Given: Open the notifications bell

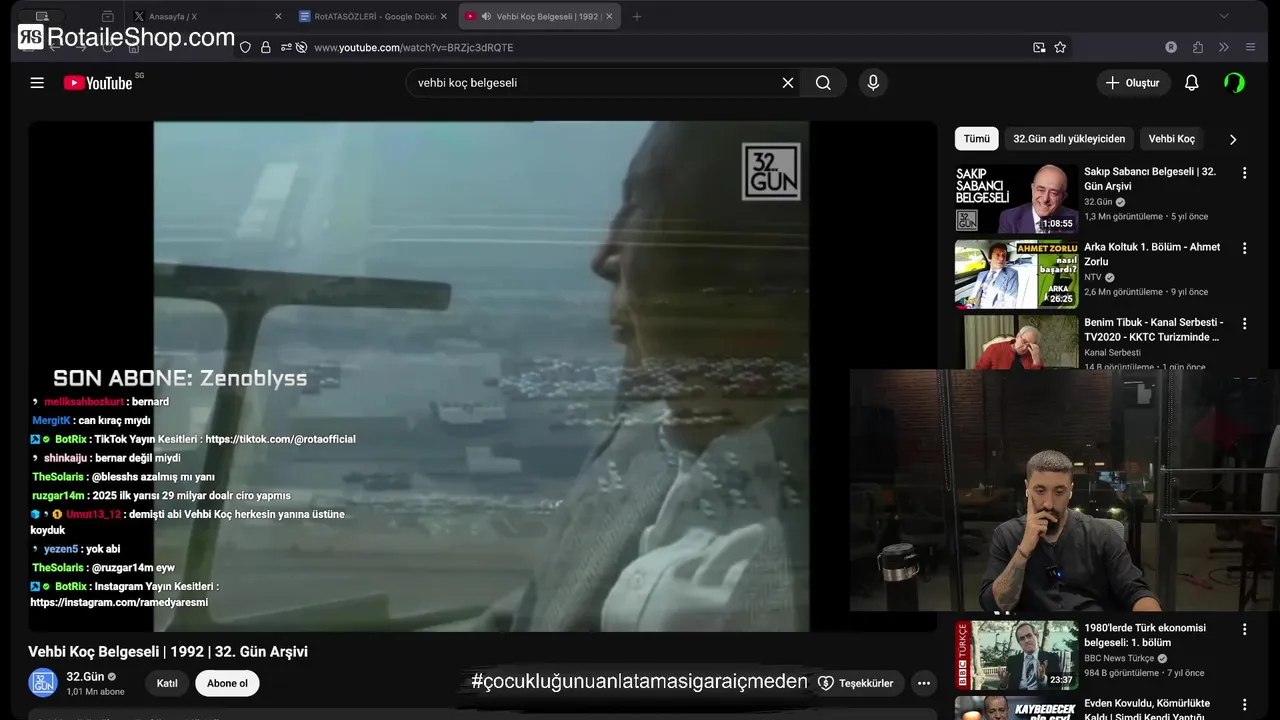Looking at the screenshot, I should (x=1191, y=83).
